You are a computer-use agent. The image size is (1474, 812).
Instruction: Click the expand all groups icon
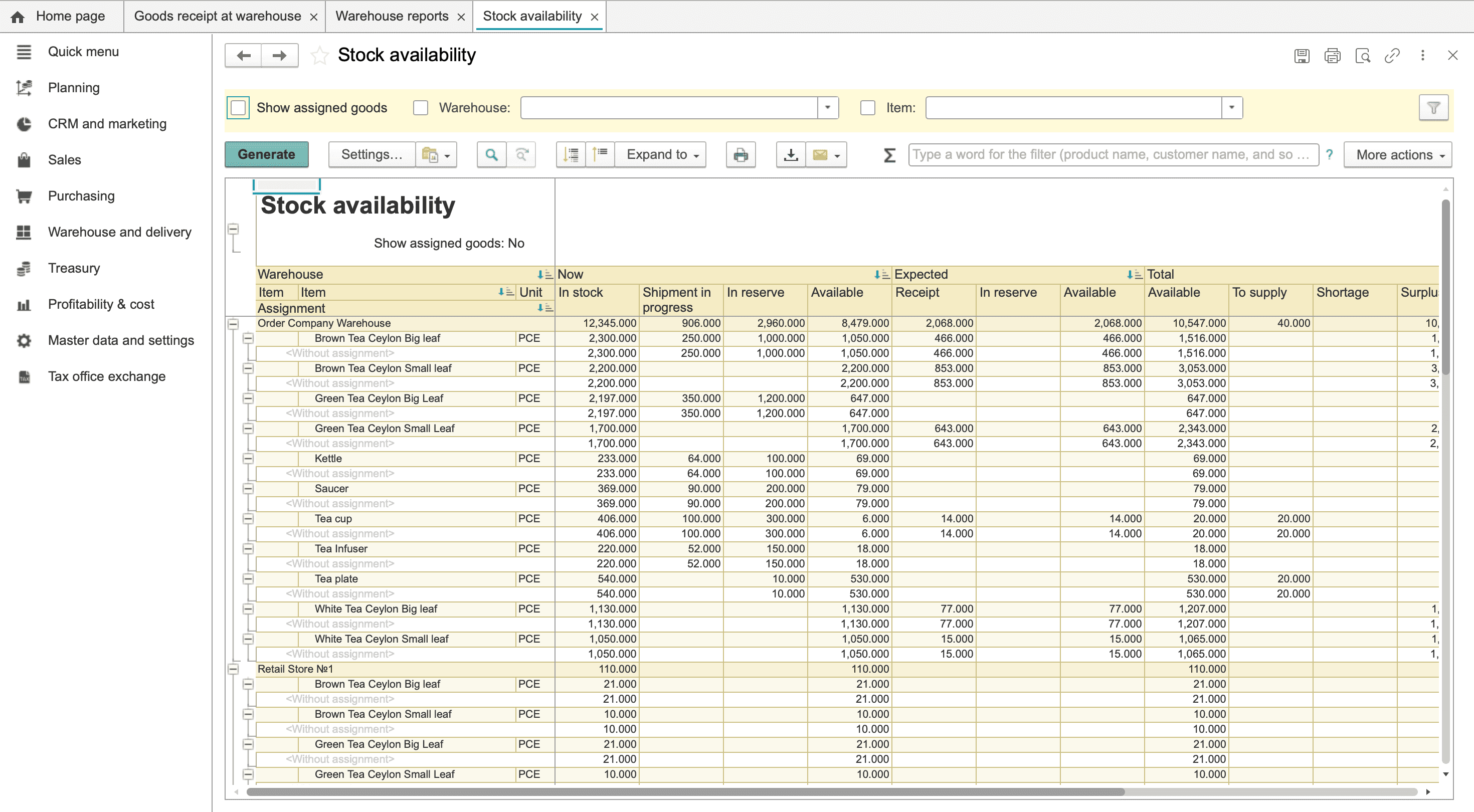pos(571,154)
